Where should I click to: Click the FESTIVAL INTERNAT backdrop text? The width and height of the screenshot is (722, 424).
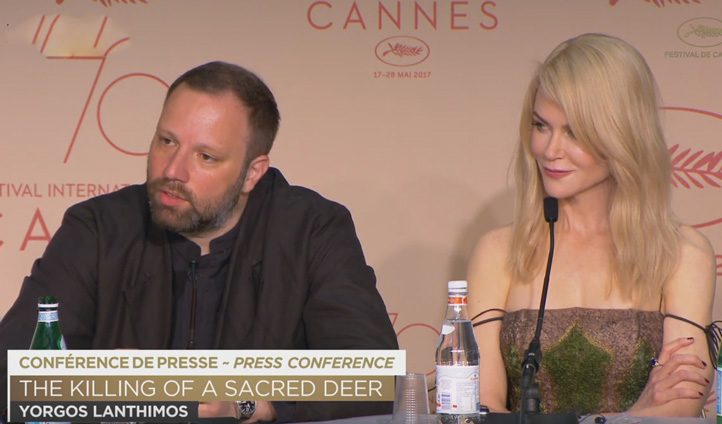point(63,190)
